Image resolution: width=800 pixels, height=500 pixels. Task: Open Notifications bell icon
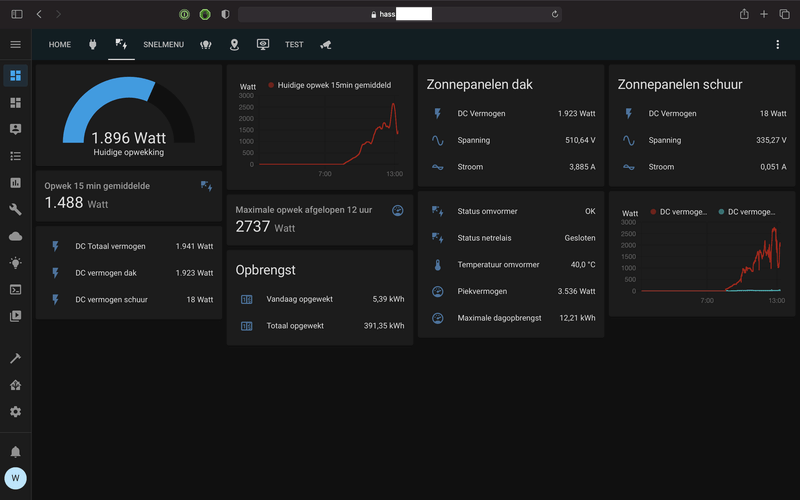tap(15, 452)
